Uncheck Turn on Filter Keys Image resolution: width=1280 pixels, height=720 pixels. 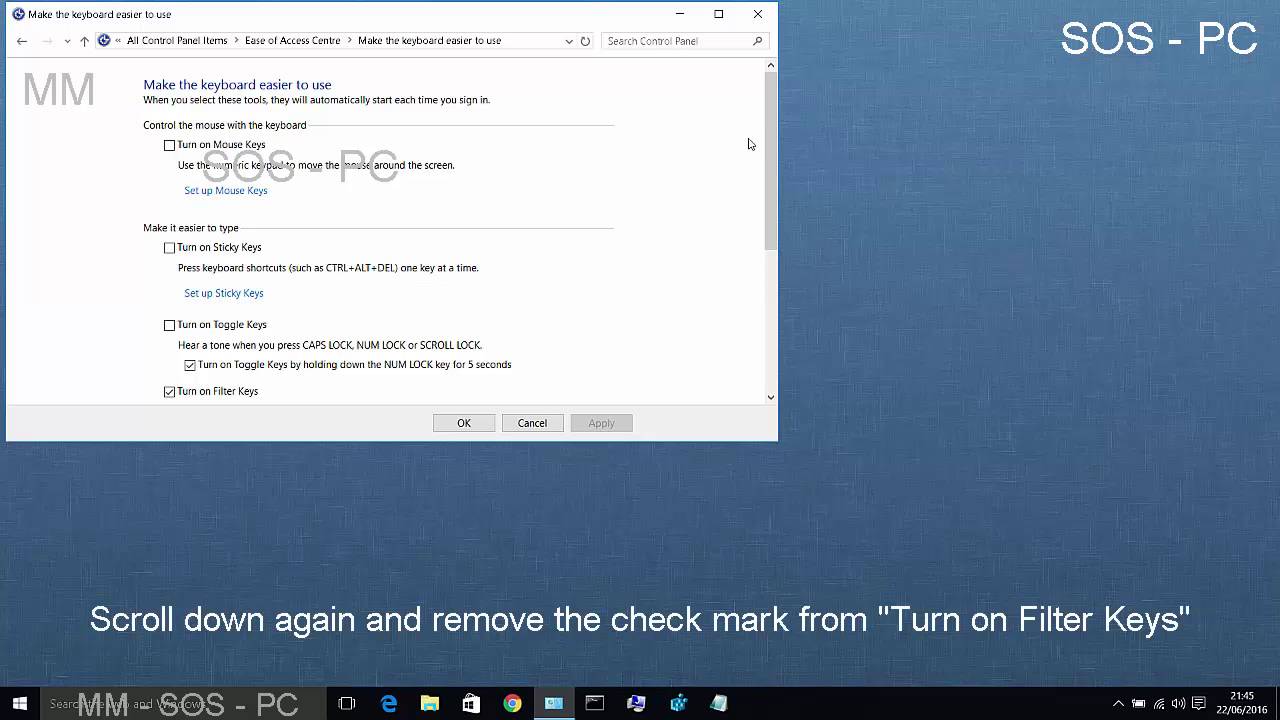coord(170,392)
